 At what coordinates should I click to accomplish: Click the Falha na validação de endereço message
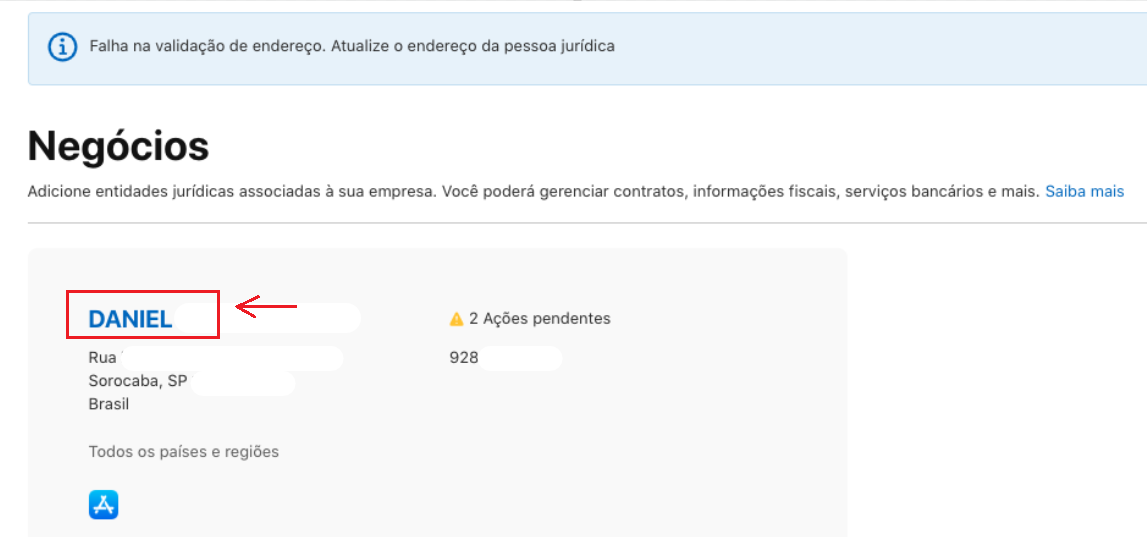coord(207,46)
